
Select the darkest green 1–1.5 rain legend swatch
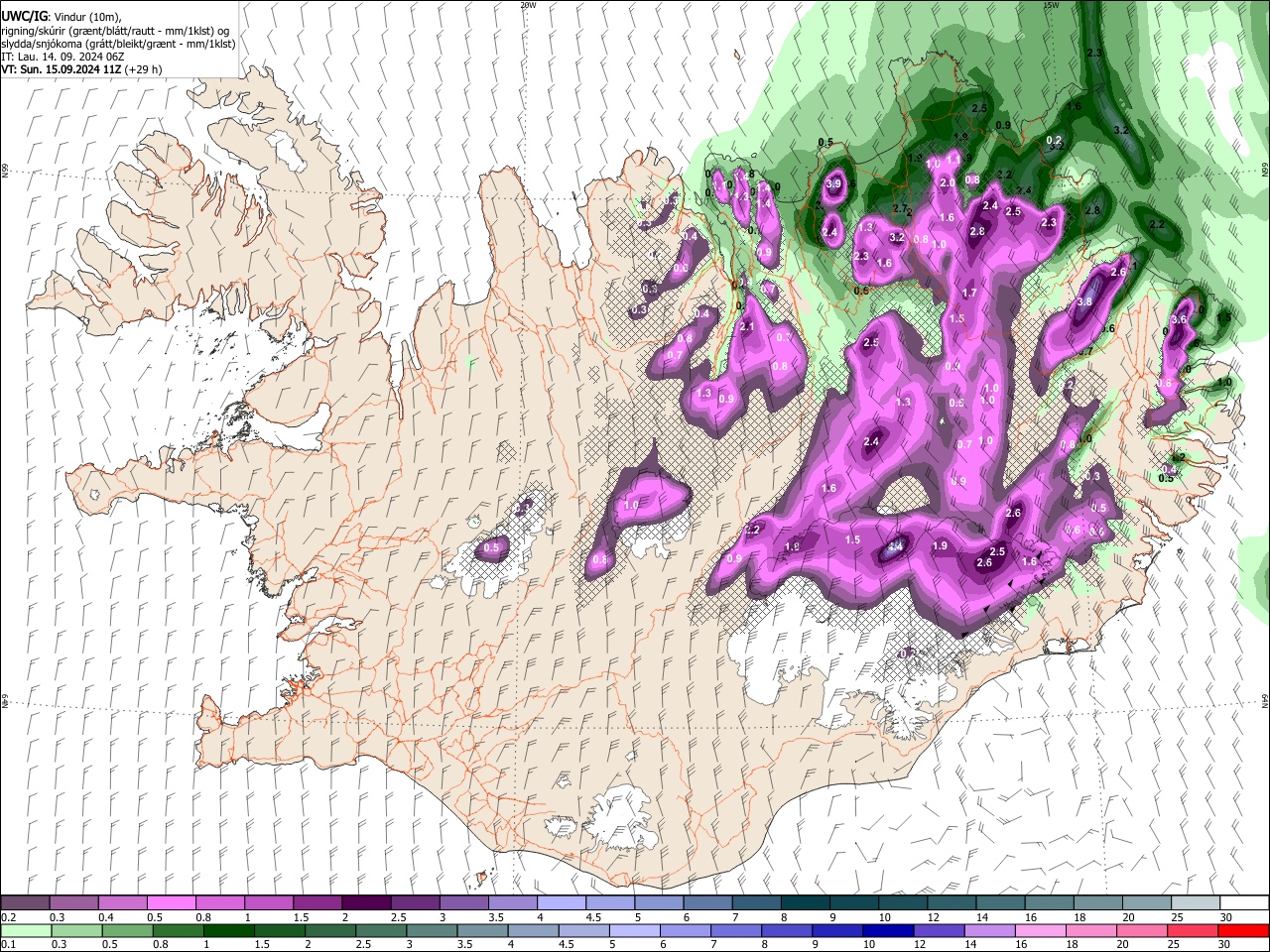229,930
